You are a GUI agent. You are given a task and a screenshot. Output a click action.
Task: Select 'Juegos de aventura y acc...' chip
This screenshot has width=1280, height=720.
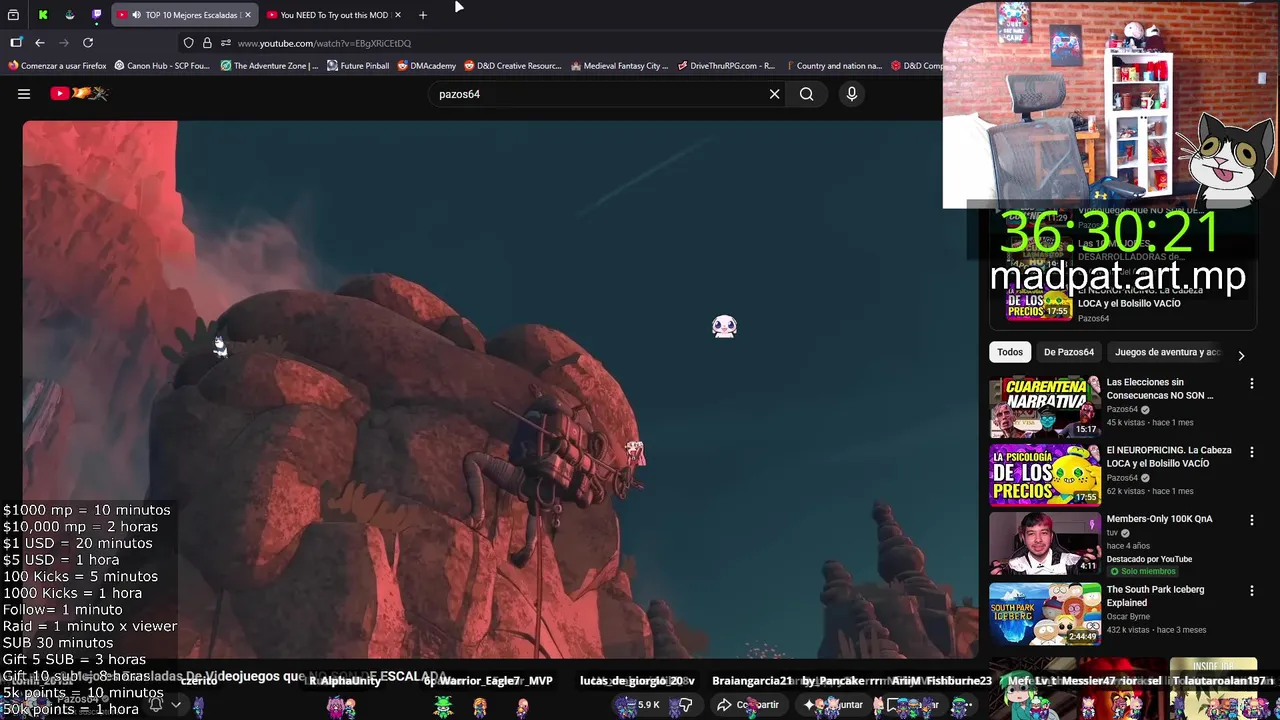1168,352
